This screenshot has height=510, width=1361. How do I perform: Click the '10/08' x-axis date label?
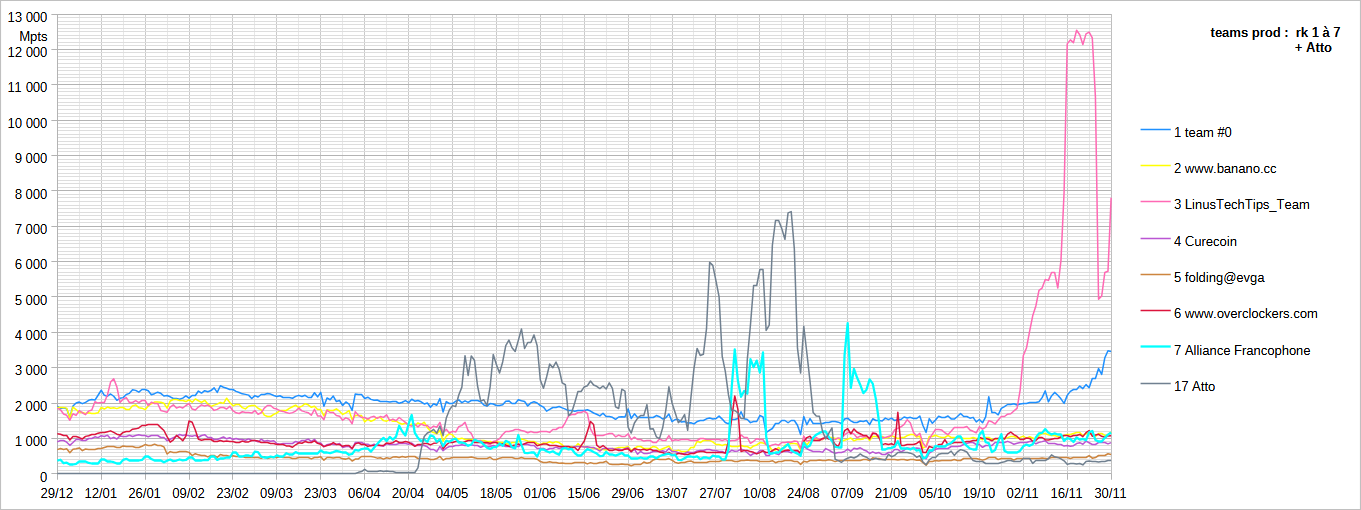[x=760, y=493]
